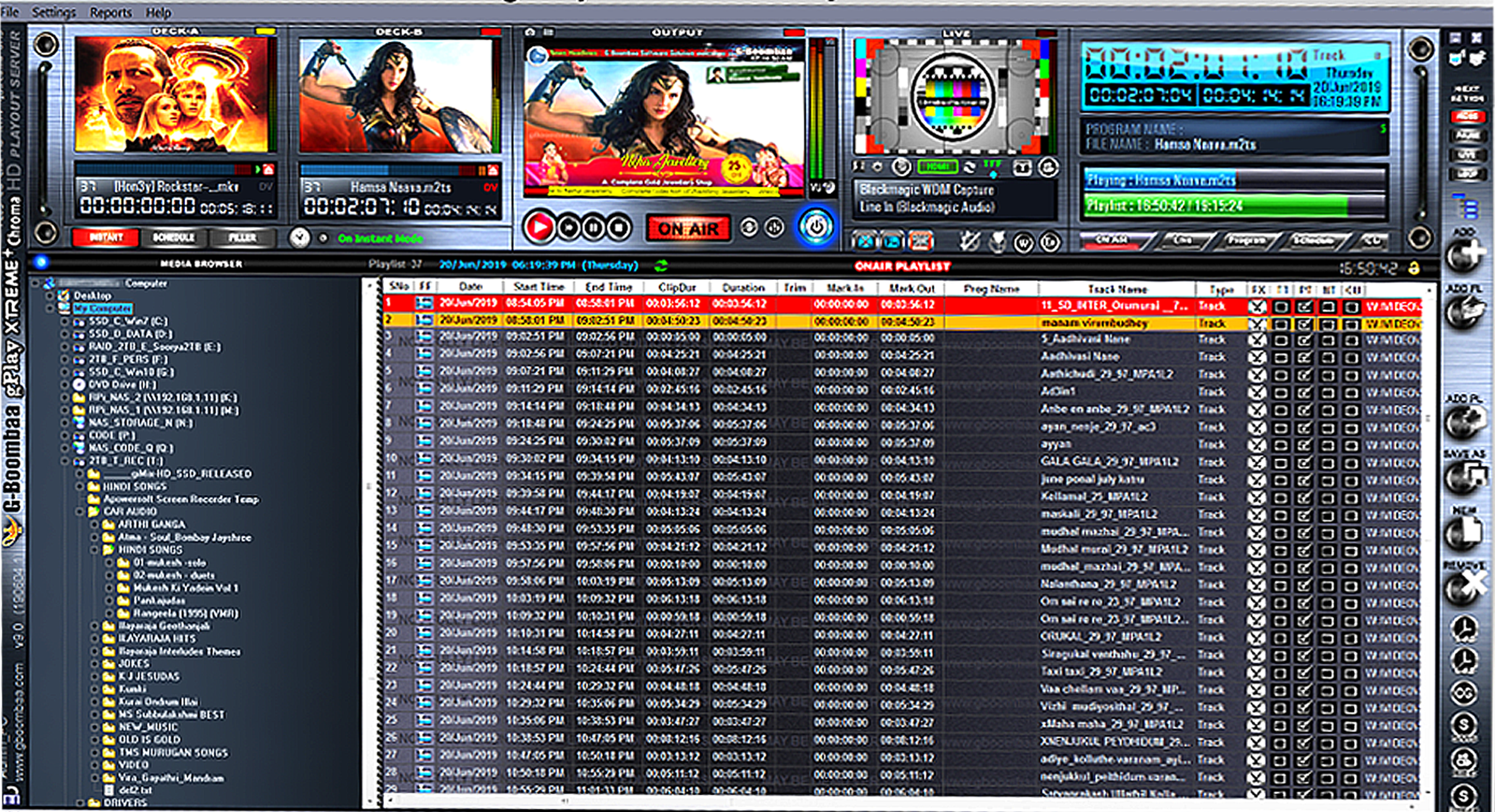Open the Settings menu
Image resolution: width=1495 pixels, height=812 pixels.
tap(53, 12)
